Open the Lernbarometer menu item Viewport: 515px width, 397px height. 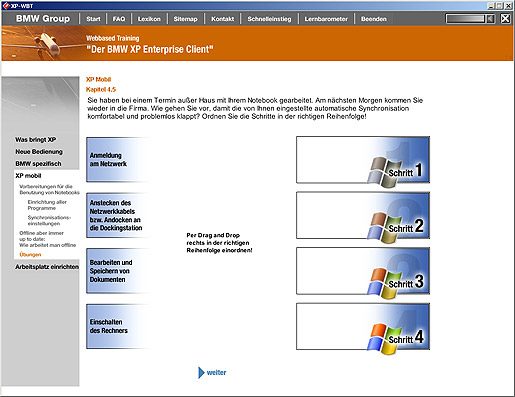click(326, 19)
